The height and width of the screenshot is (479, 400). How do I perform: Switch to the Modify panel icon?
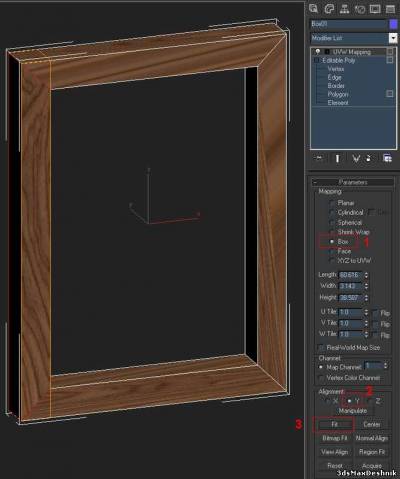pyautogui.click(x=329, y=9)
